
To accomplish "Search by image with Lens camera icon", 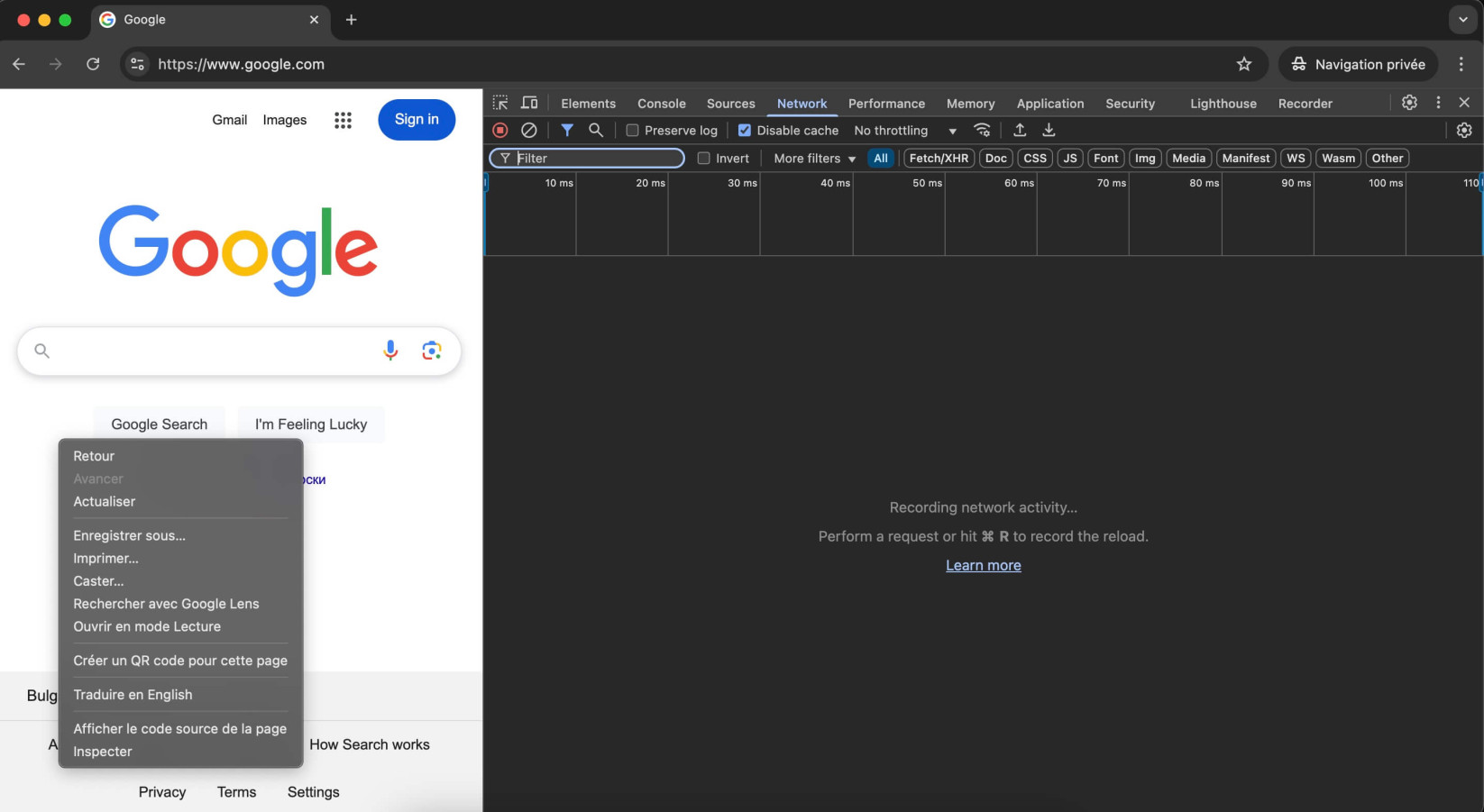I will [432, 351].
